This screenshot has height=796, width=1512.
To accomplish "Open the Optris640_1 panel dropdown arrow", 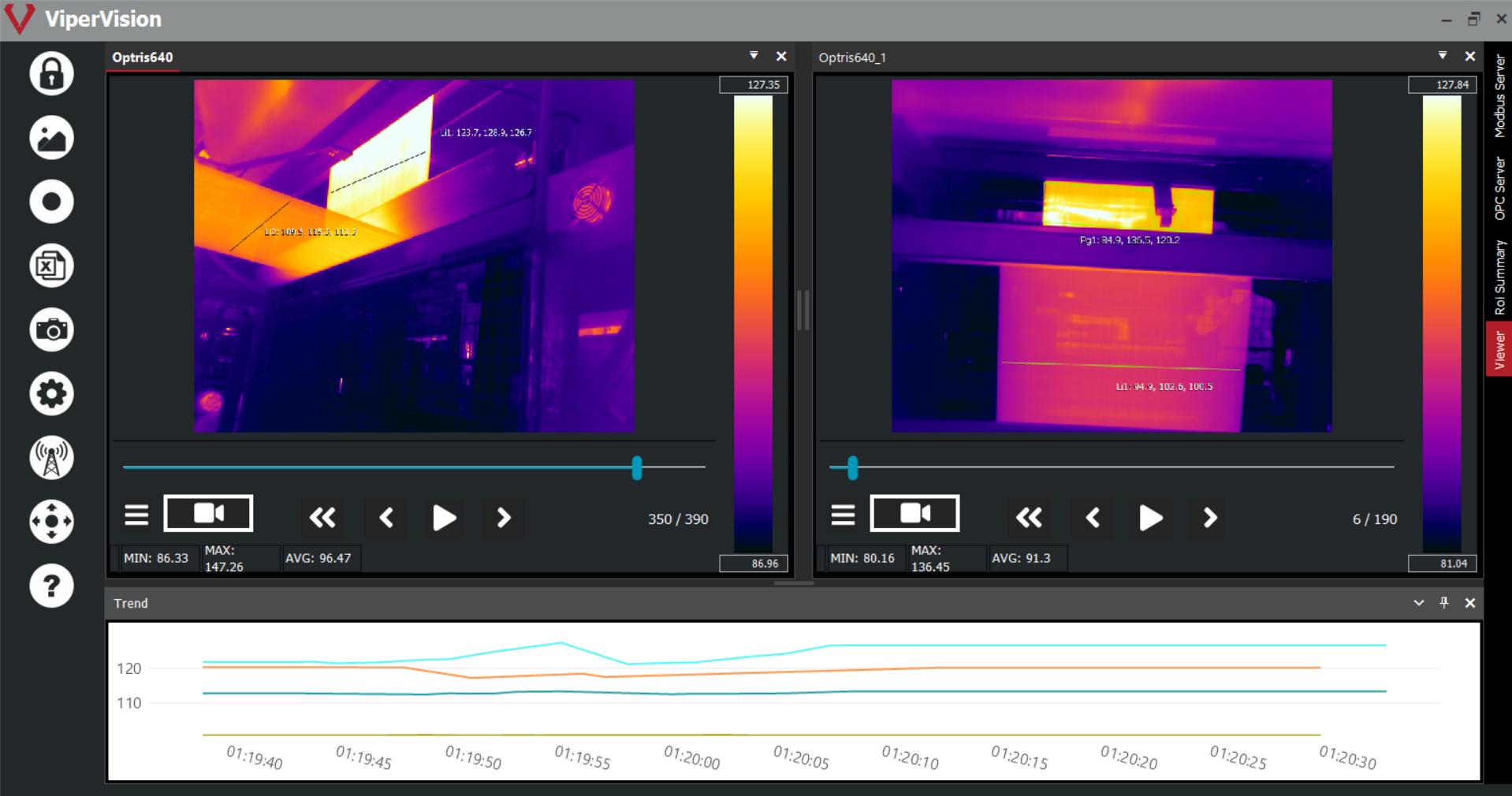I will pyautogui.click(x=1442, y=56).
